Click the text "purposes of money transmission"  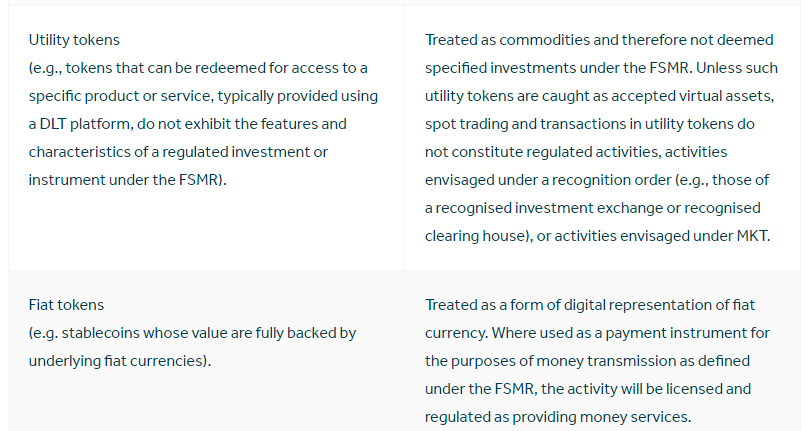pyautogui.click(x=546, y=361)
